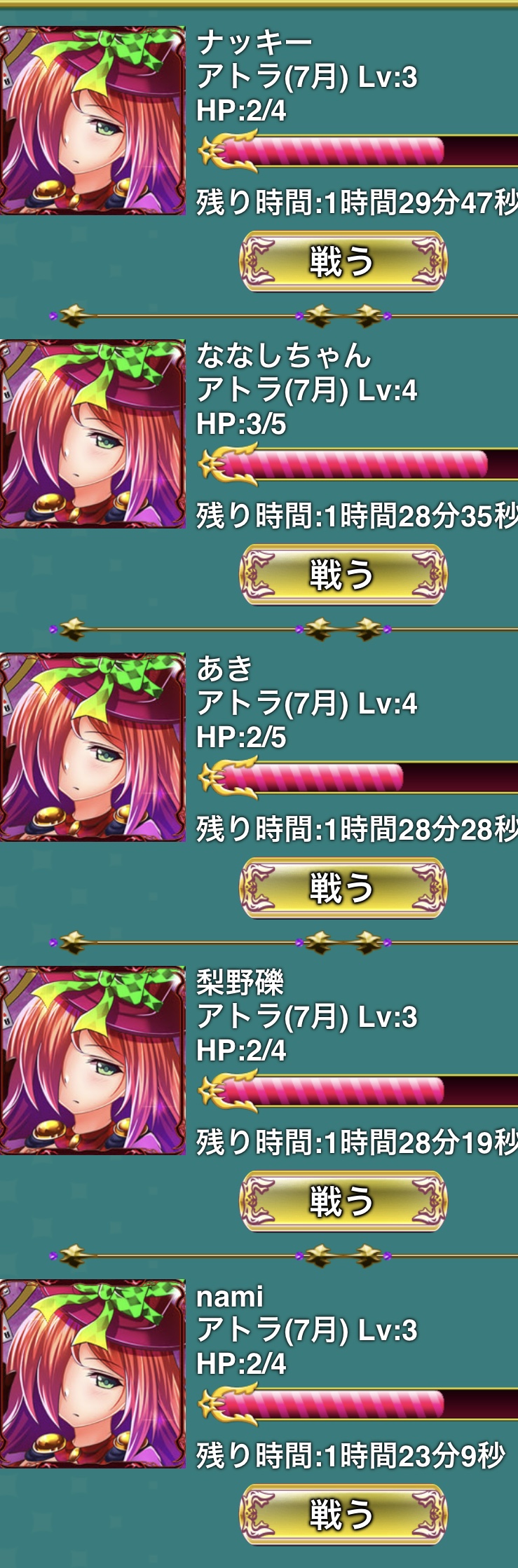Open nami's Atra character portrait
518x1568 pixels.
point(93,1374)
